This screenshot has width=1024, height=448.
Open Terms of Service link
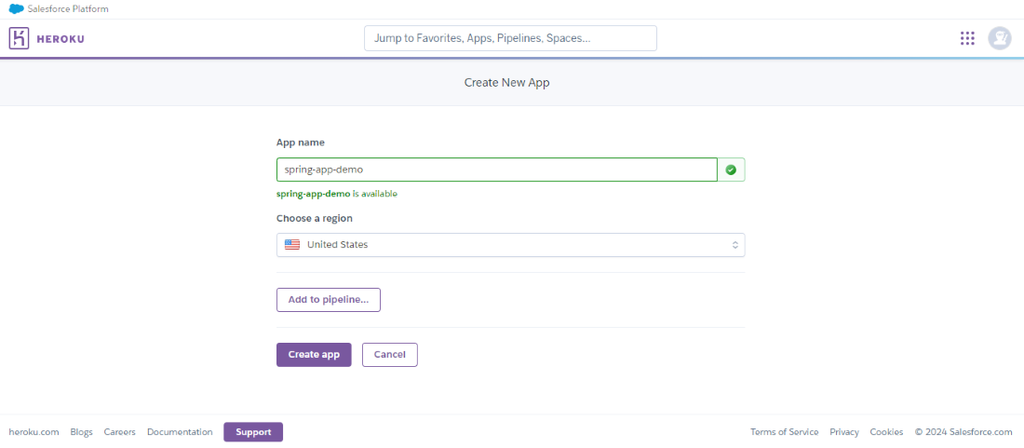click(x=784, y=432)
